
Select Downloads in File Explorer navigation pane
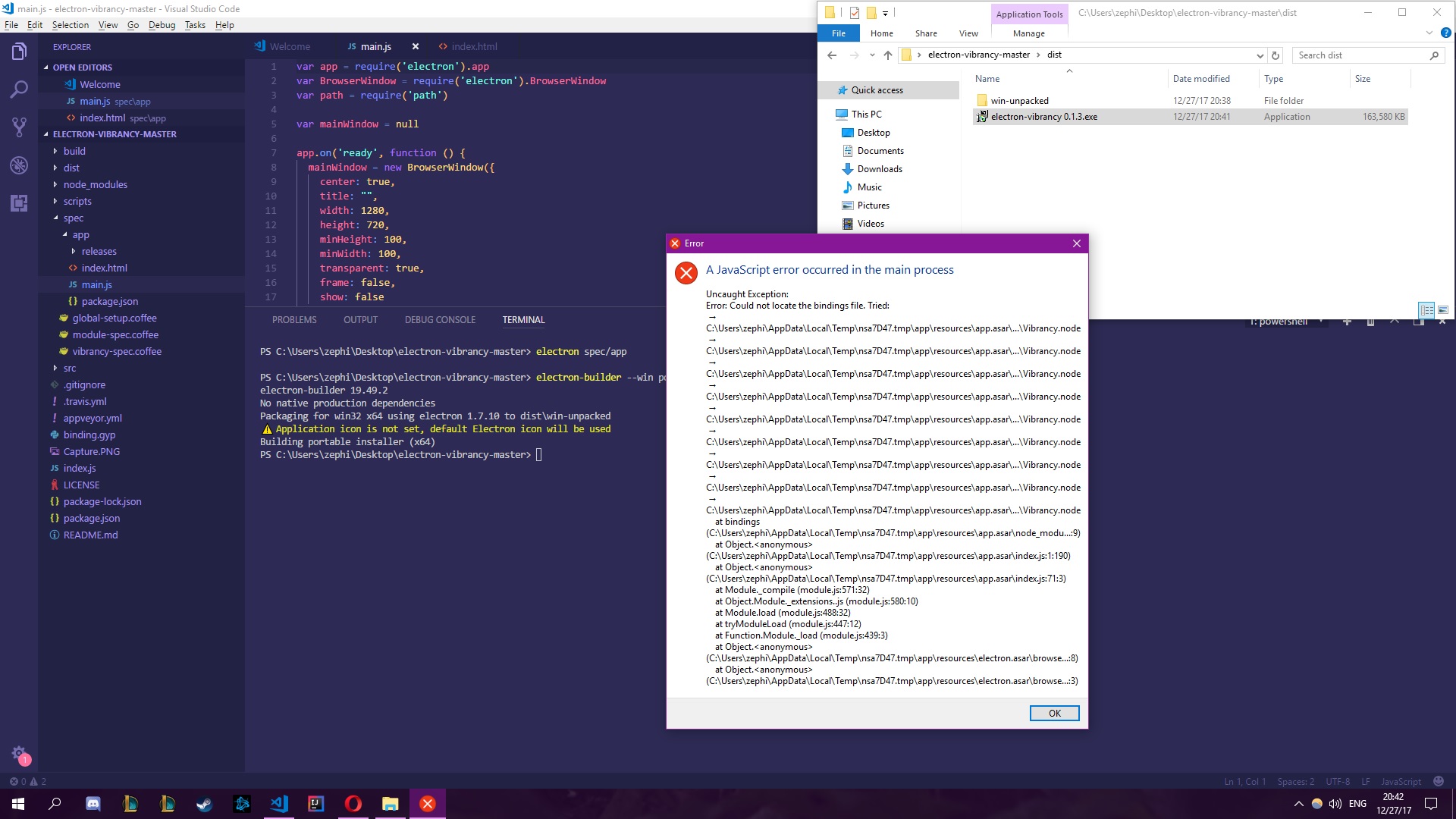880,169
